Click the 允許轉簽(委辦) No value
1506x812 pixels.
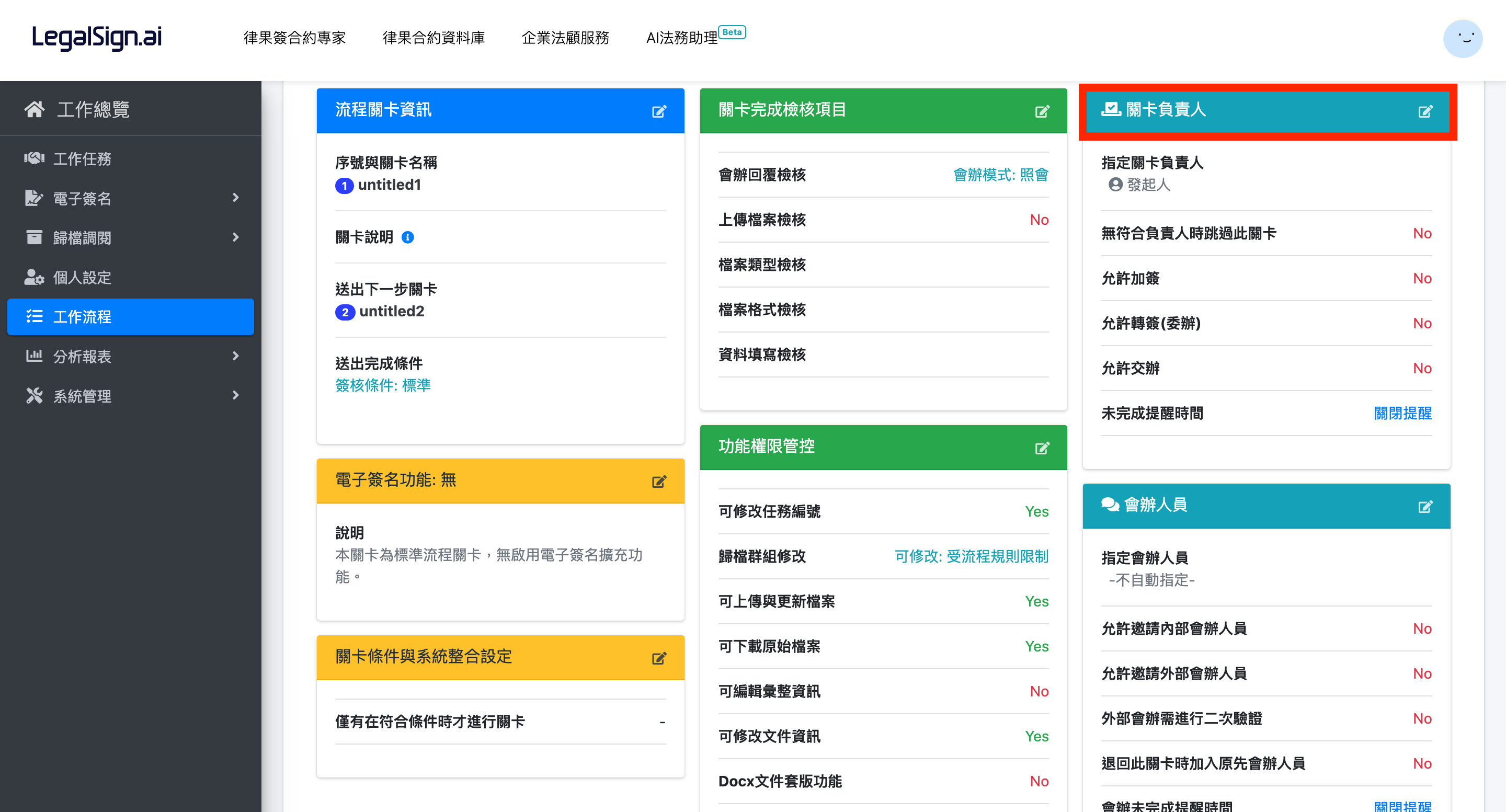pos(1422,324)
